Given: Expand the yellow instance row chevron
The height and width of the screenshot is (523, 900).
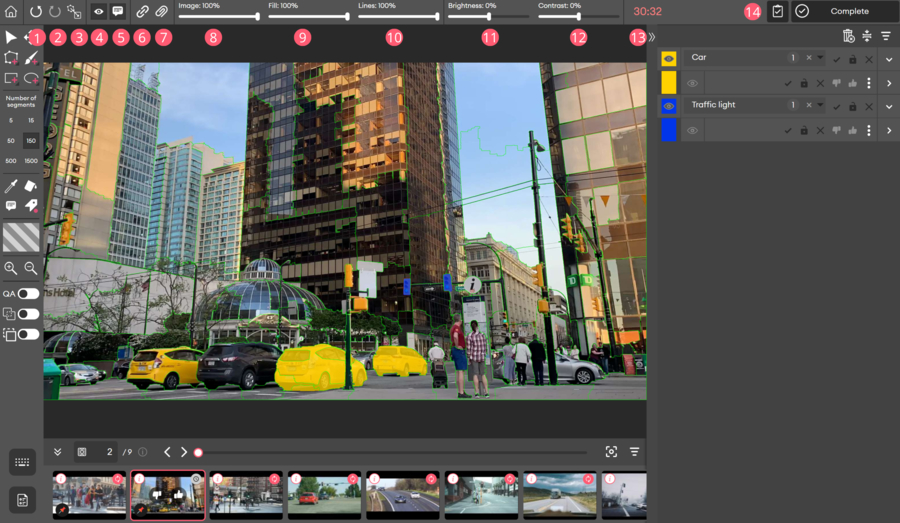Looking at the screenshot, I should pos(889,83).
